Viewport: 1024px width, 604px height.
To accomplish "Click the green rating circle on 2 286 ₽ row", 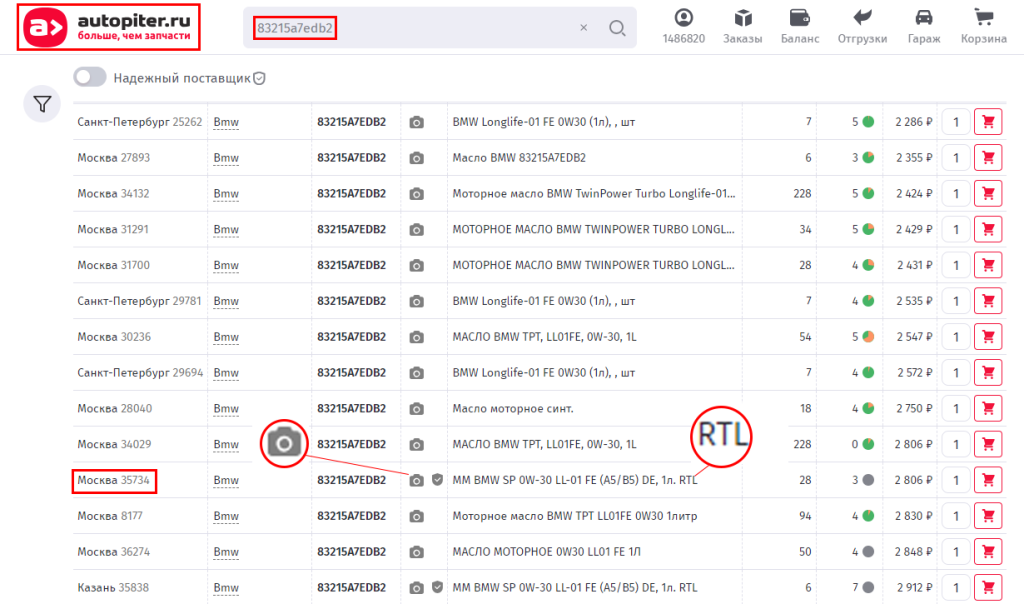I will pyautogui.click(x=869, y=122).
